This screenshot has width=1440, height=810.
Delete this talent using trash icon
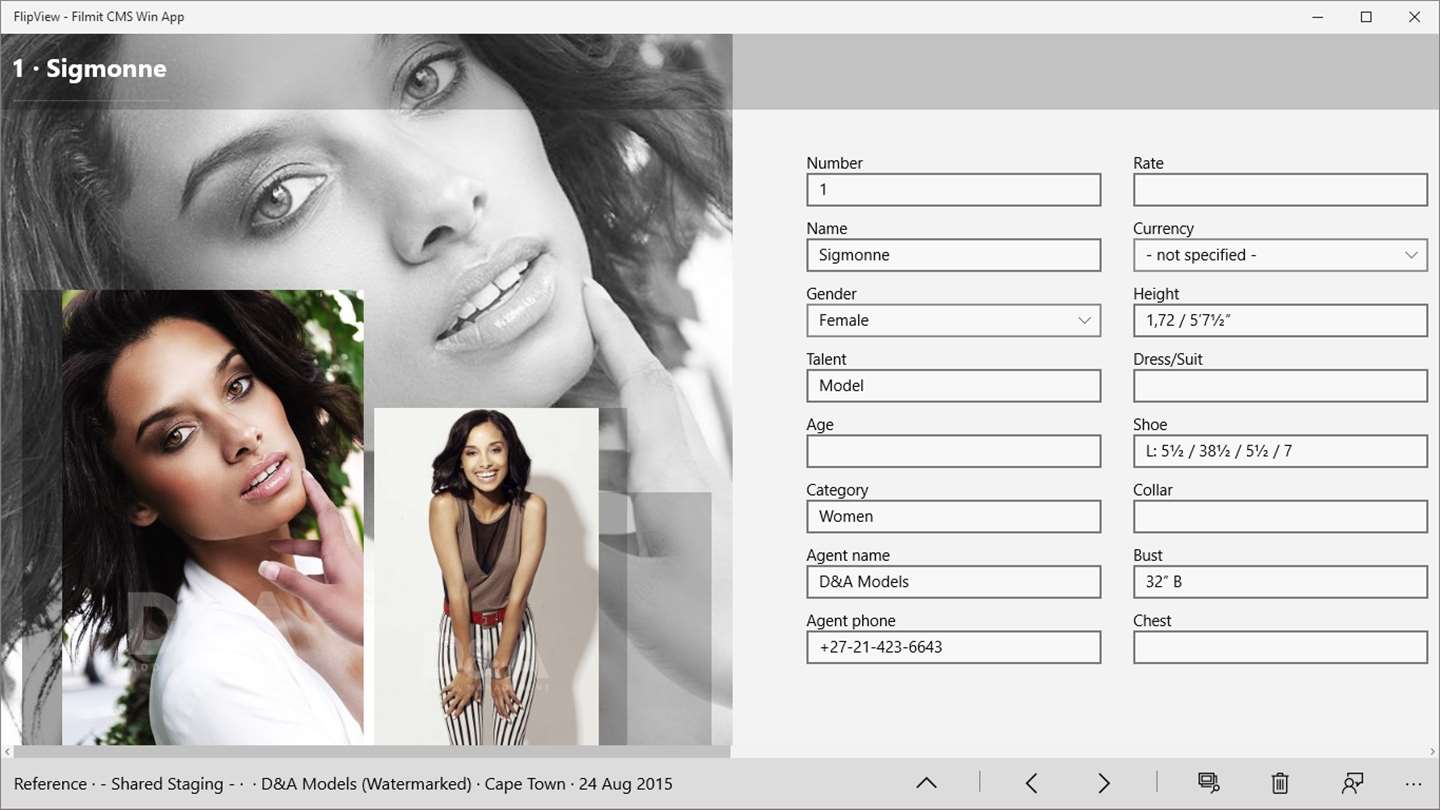[1280, 783]
